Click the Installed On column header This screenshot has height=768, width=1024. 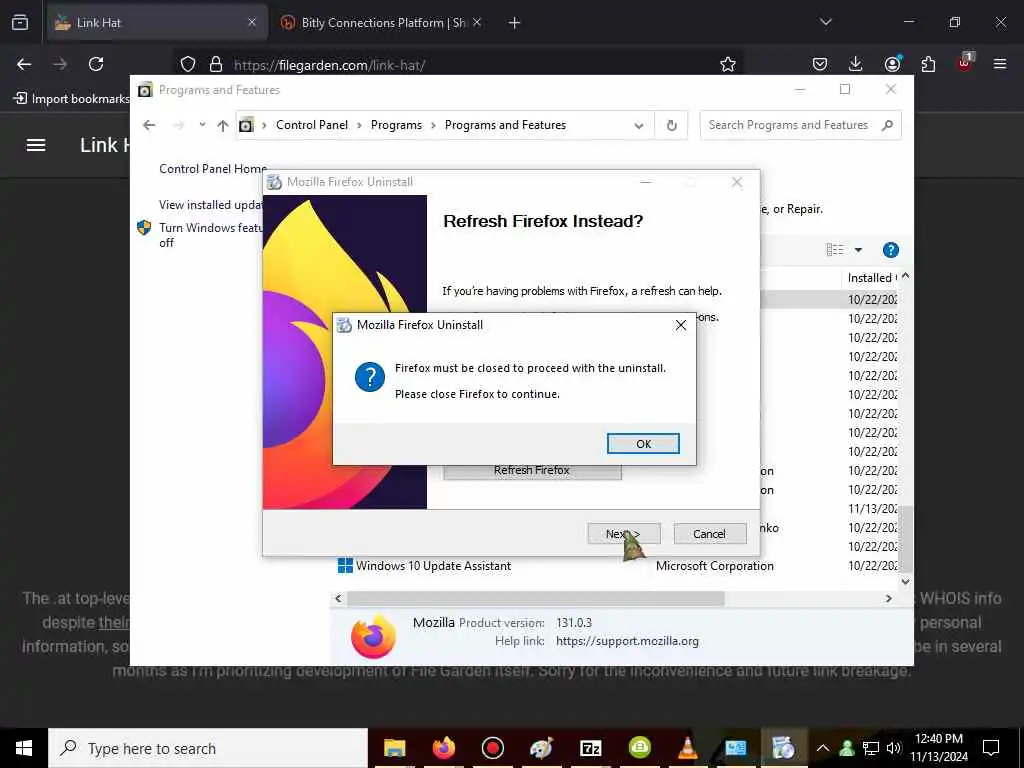point(872,278)
